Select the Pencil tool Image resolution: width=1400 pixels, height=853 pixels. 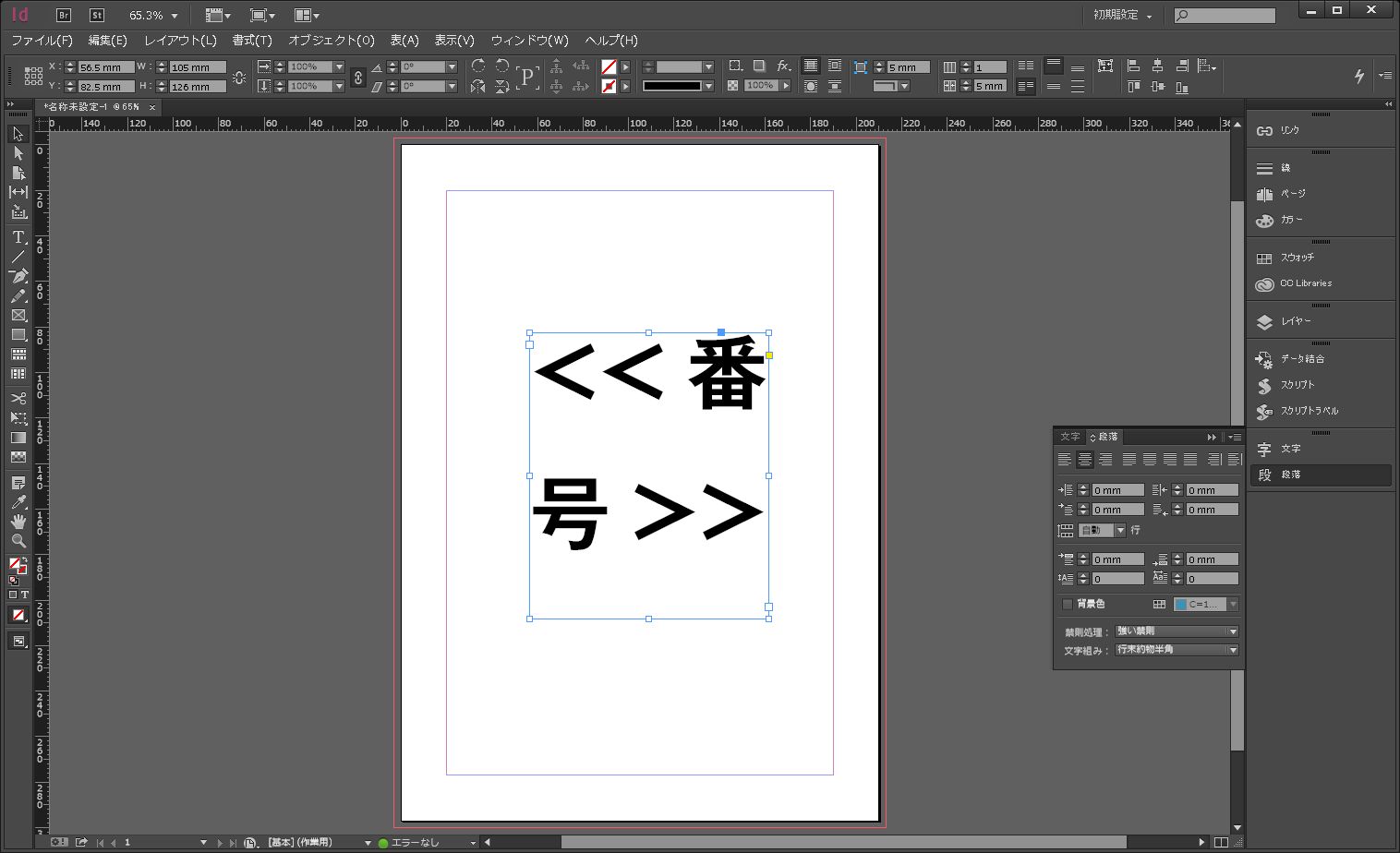[x=18, y=295]
